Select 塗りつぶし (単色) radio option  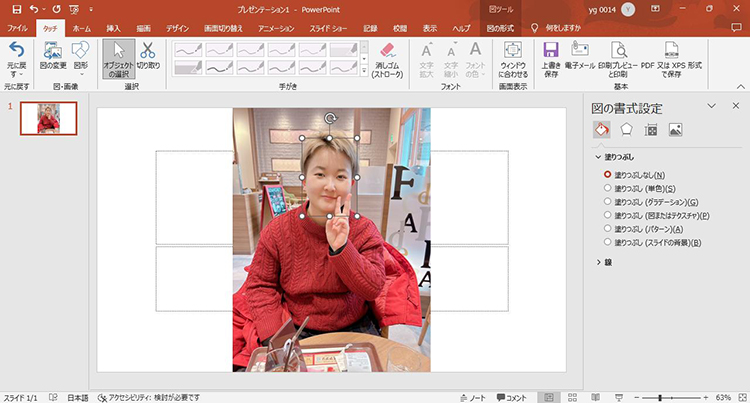607,188
